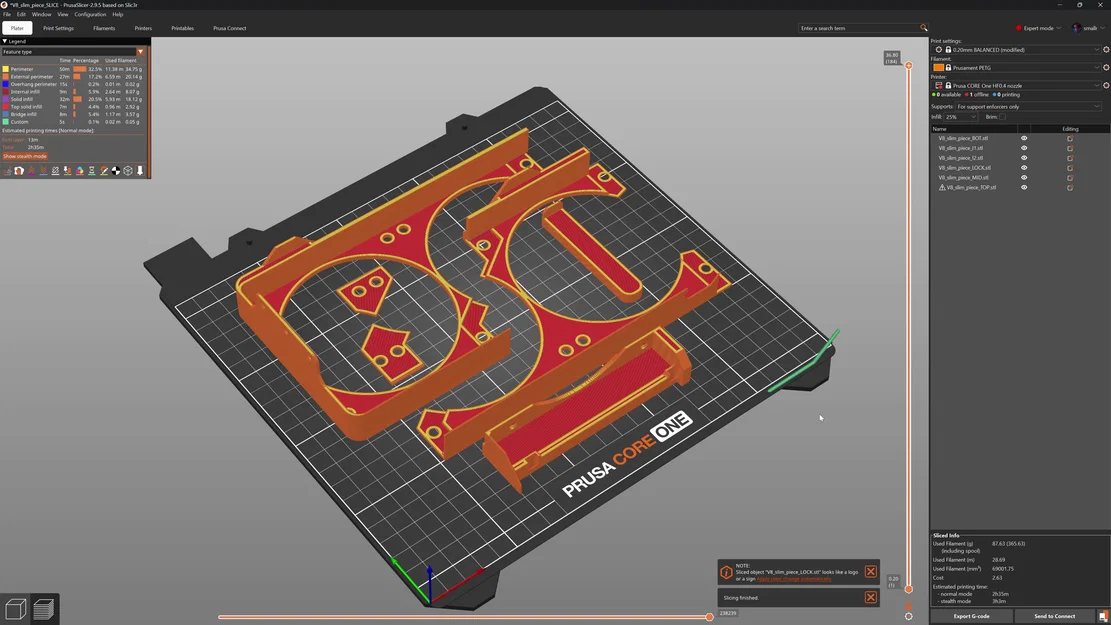Viewport: 1111px width, 625px height.
Task: Close the LOCK.stl logo note notification
Action: coord(871,572)
